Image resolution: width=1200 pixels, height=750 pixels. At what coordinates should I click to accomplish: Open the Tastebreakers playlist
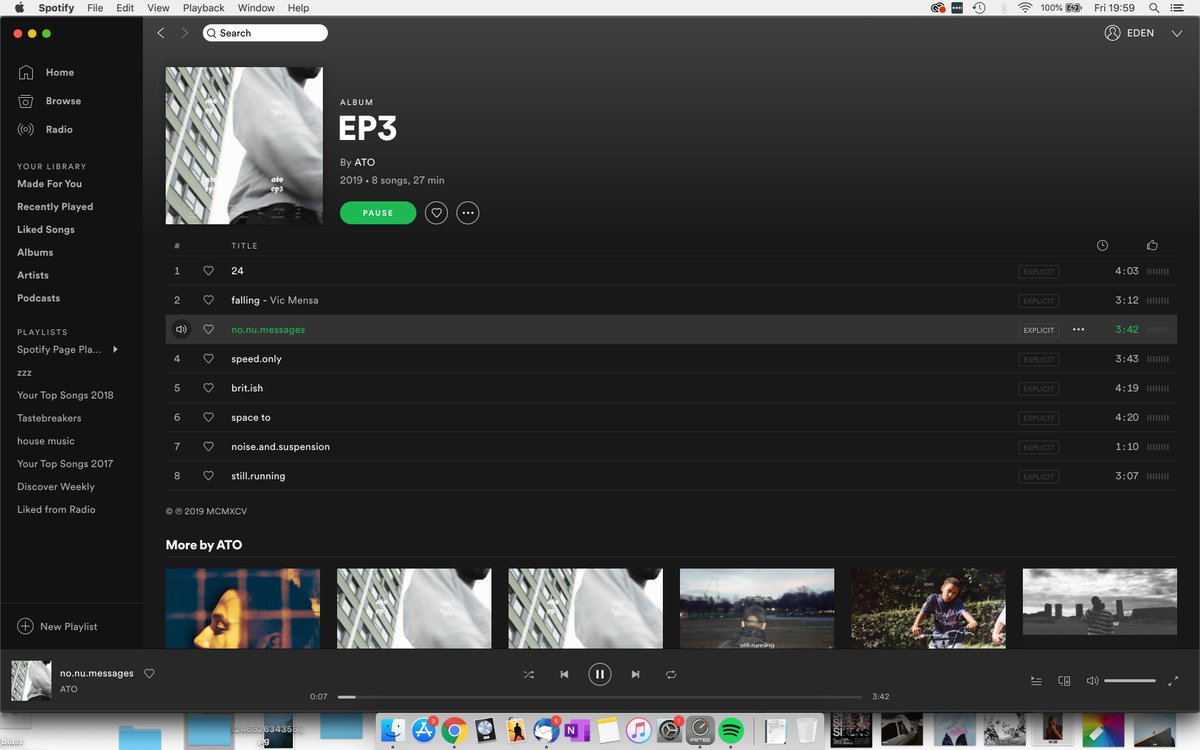pos(49,418)
